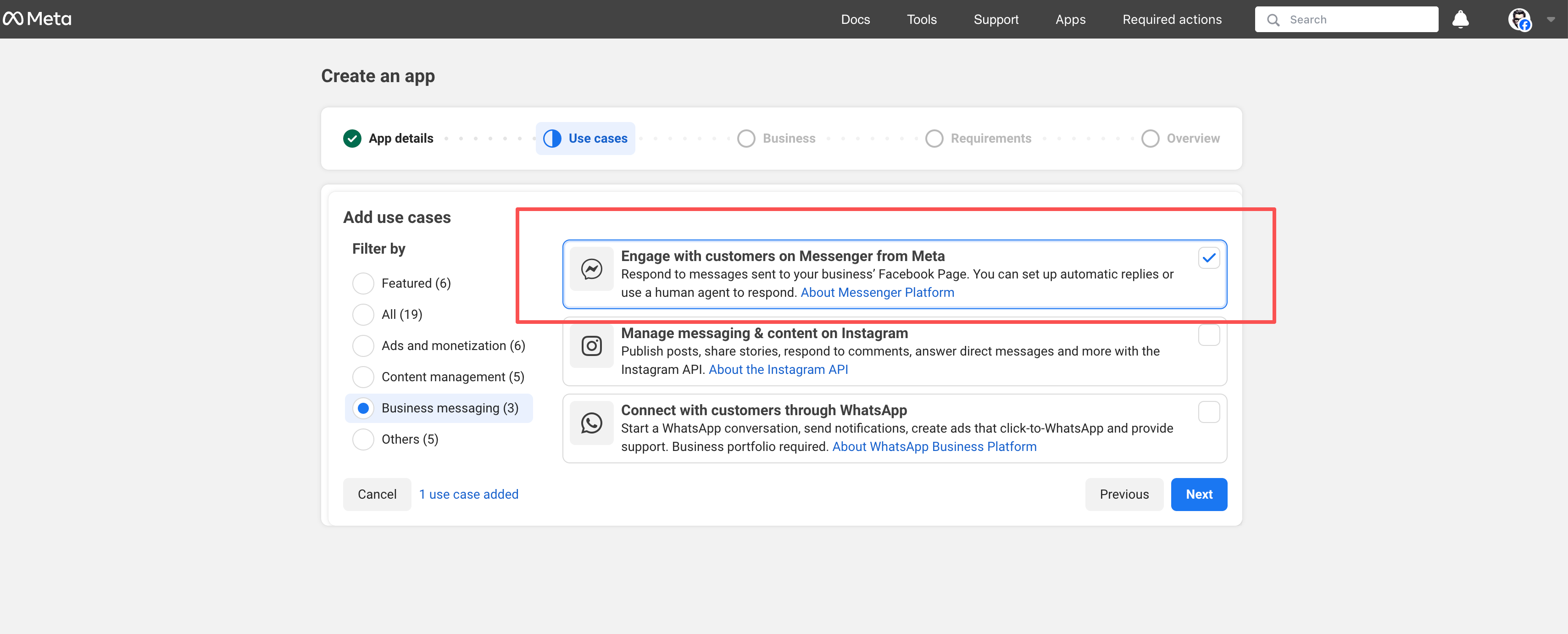This screenshot has height=634, width=1568.
Task: Check the WhatsApp use case checkbox
Action: pos(1208,412)
